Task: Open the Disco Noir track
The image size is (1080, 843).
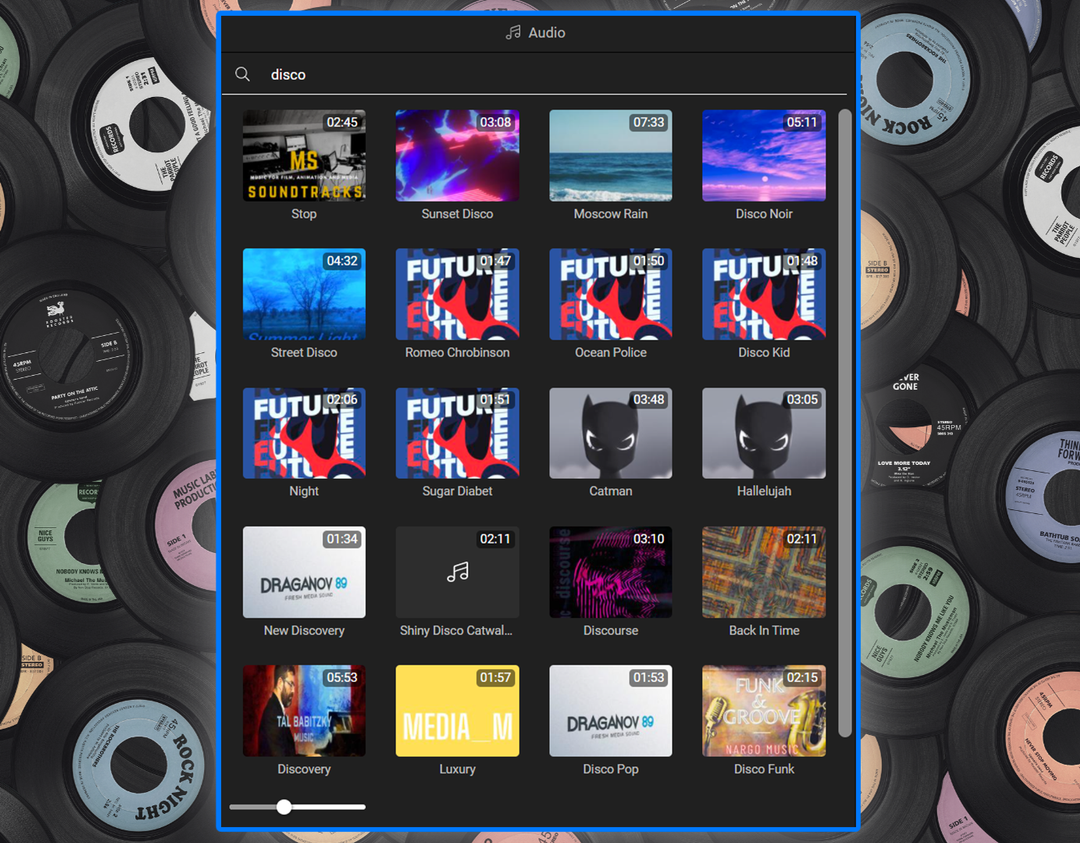Action: [x=763, y=155]
